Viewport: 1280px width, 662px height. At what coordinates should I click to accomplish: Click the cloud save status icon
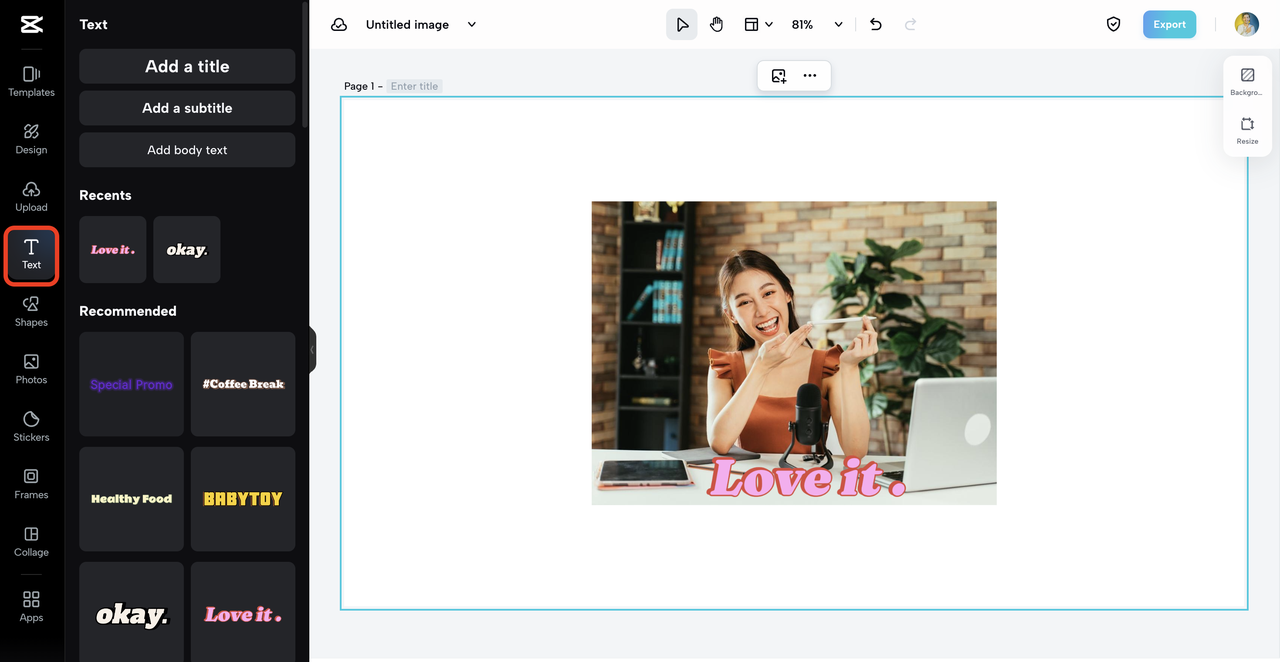point(339,25)
